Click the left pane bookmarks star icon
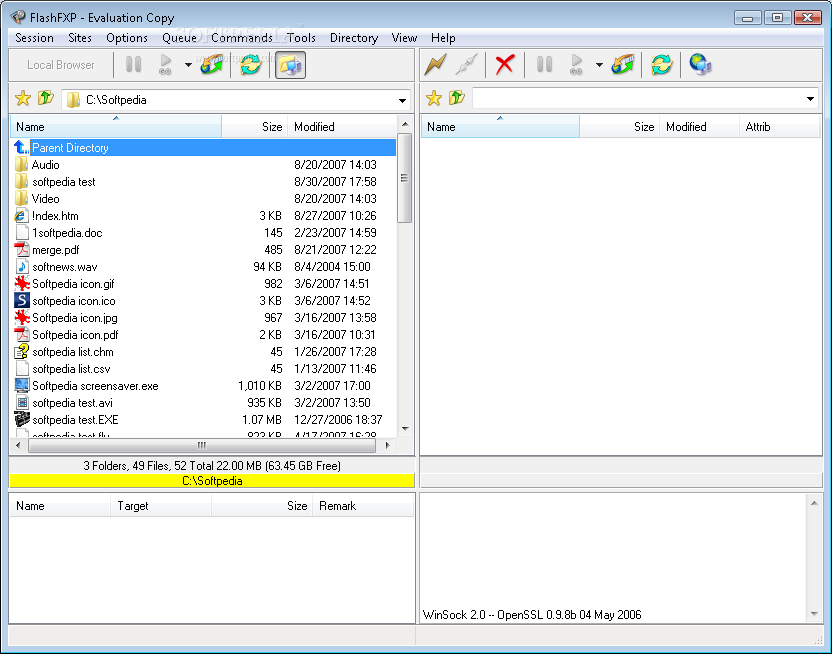The width and height of the screenshot is (832, 654). coord(23,98)
